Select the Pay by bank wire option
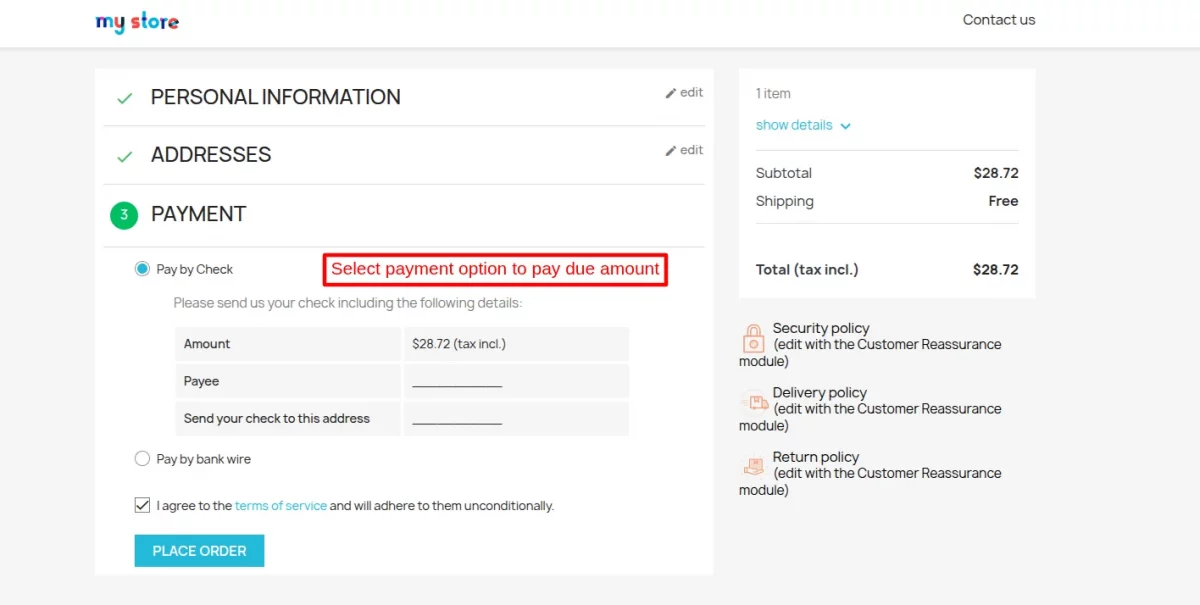1200x605 pixels. [x=142, y=459]
